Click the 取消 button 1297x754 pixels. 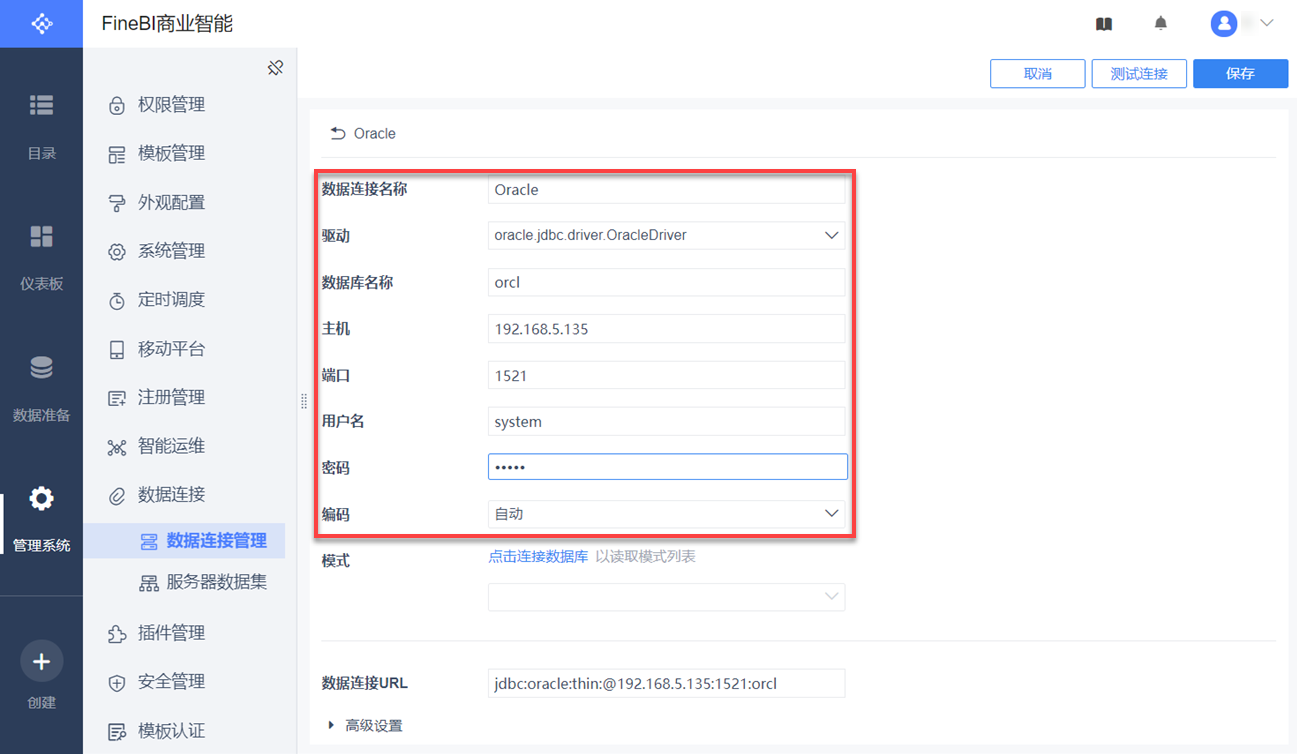coord(1038,74)
